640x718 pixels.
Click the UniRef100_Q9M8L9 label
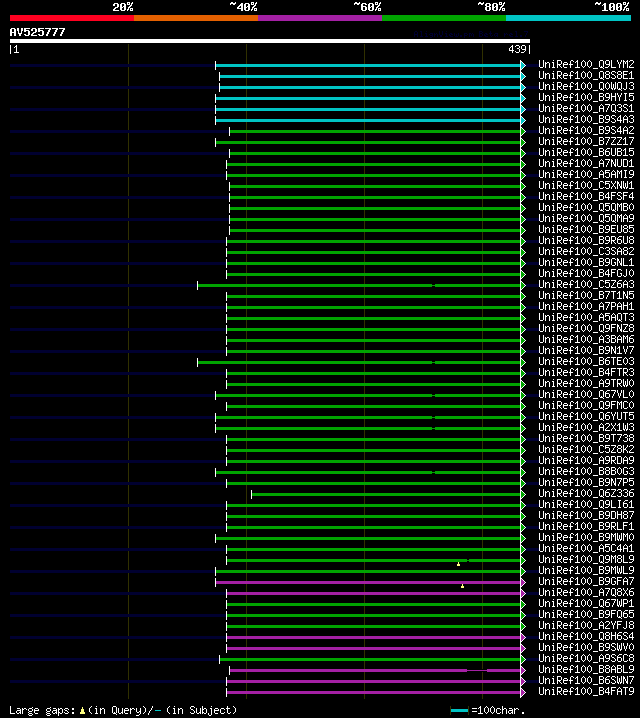[586, 559]
